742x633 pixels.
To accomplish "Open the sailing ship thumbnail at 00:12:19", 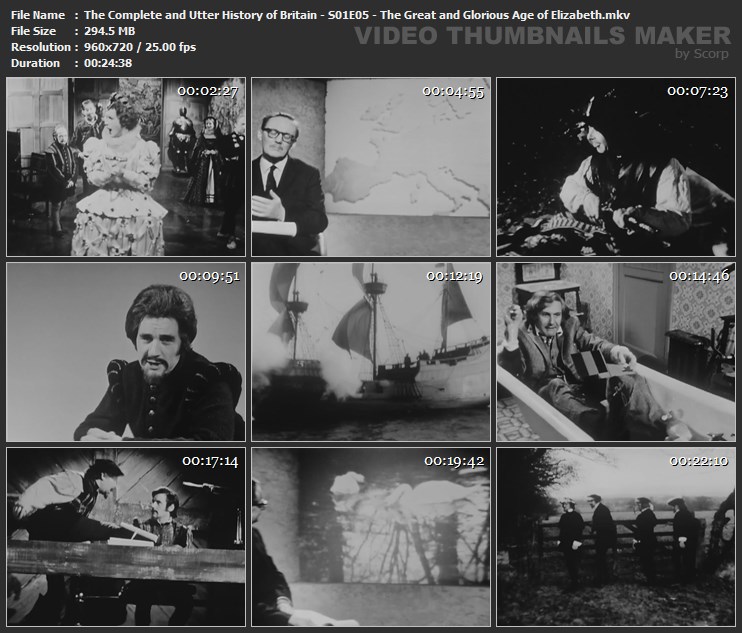I will pyautogui.click(x=371, y=352).
